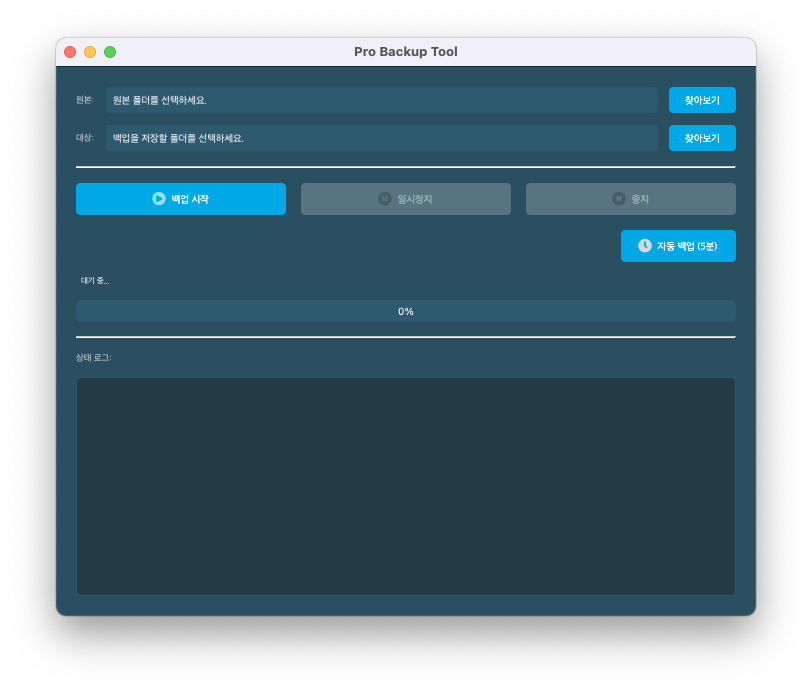The image size is (812, 690).
Task: Click the 대상 destination folder field
Action: tap(382, 138)
